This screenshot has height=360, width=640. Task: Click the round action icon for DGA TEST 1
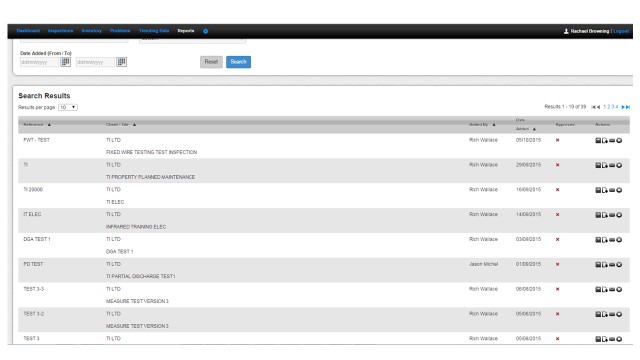tap(619, 240)
